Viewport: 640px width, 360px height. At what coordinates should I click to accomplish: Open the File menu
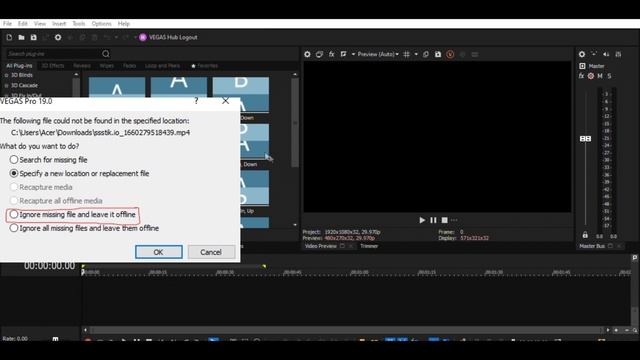tap(7, 24)
